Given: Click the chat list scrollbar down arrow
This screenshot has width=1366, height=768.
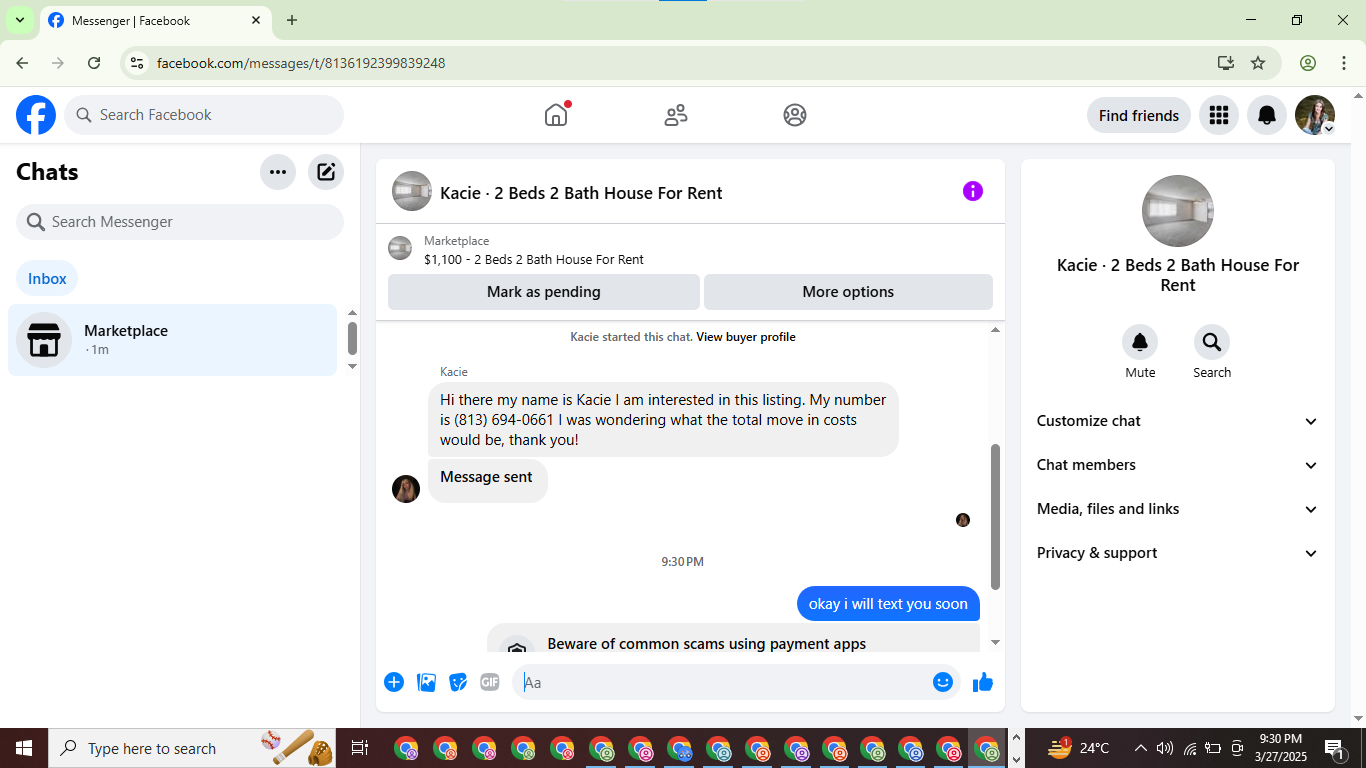Looking at the screenshot, I should point(352,366).
